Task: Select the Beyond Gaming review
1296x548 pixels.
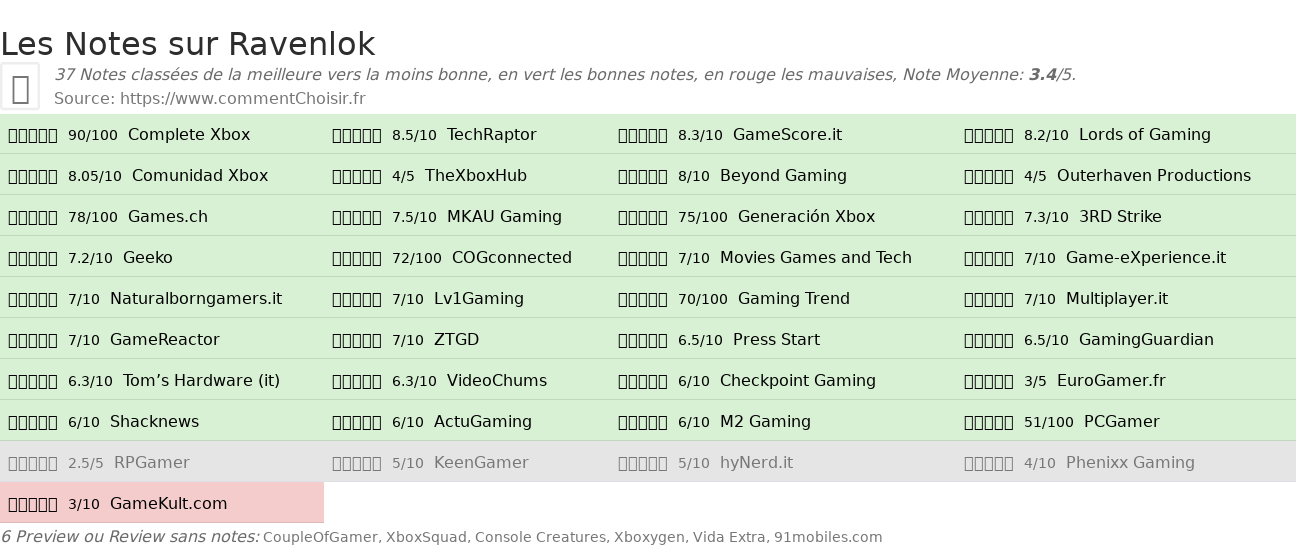Action: [783, 176]
